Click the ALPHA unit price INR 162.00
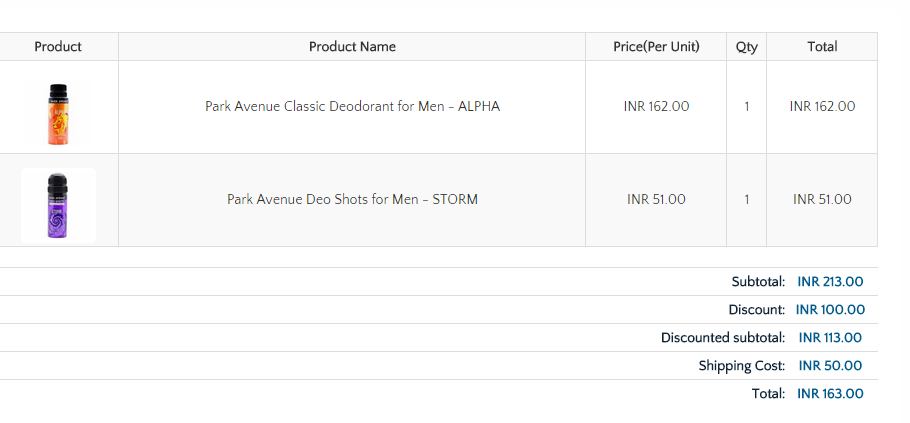 [x=656, y=107]
